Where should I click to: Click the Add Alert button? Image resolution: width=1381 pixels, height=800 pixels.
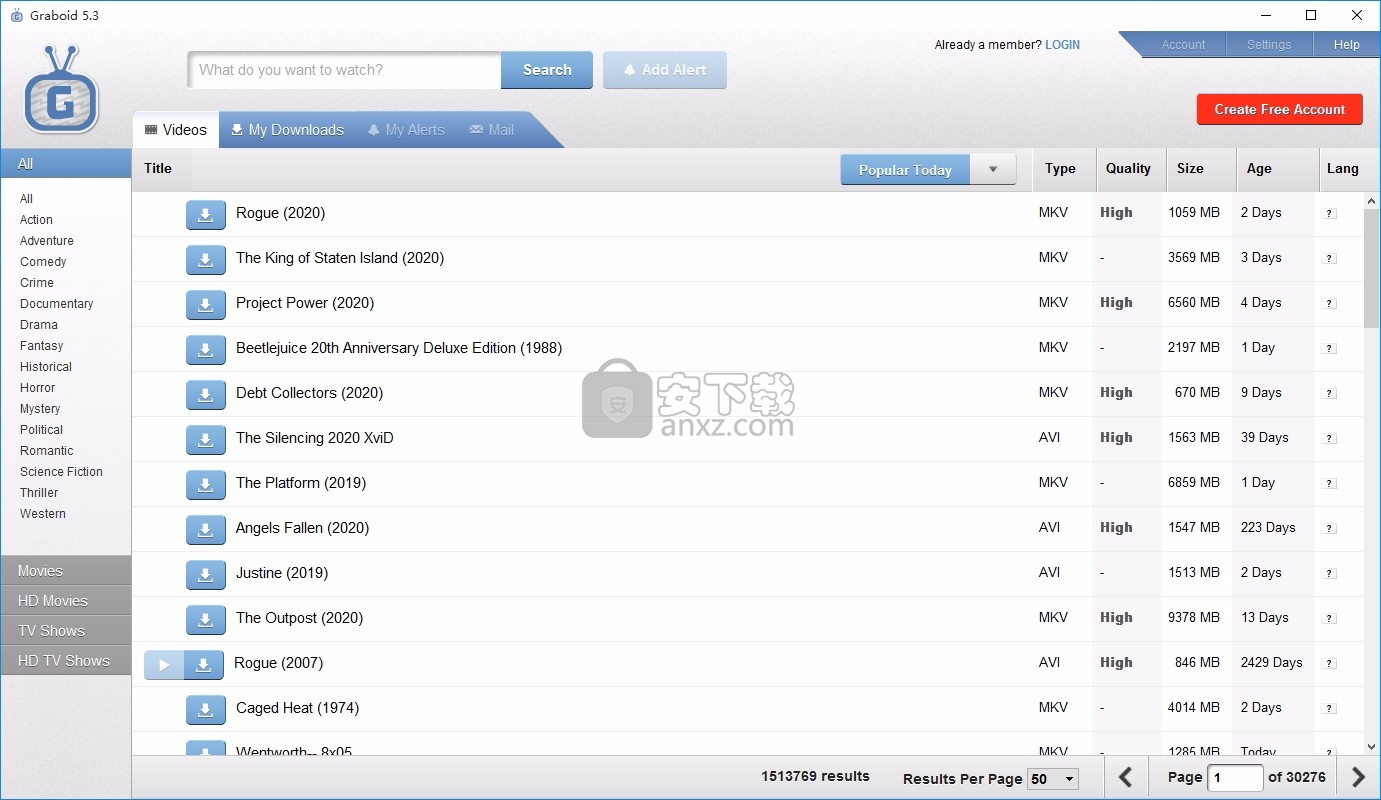[665, 70]
